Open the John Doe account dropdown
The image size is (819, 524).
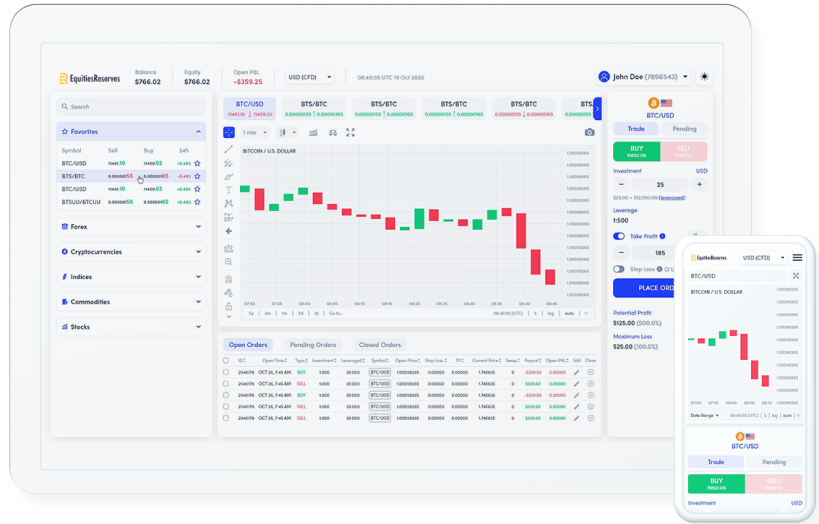click(643, 77)
